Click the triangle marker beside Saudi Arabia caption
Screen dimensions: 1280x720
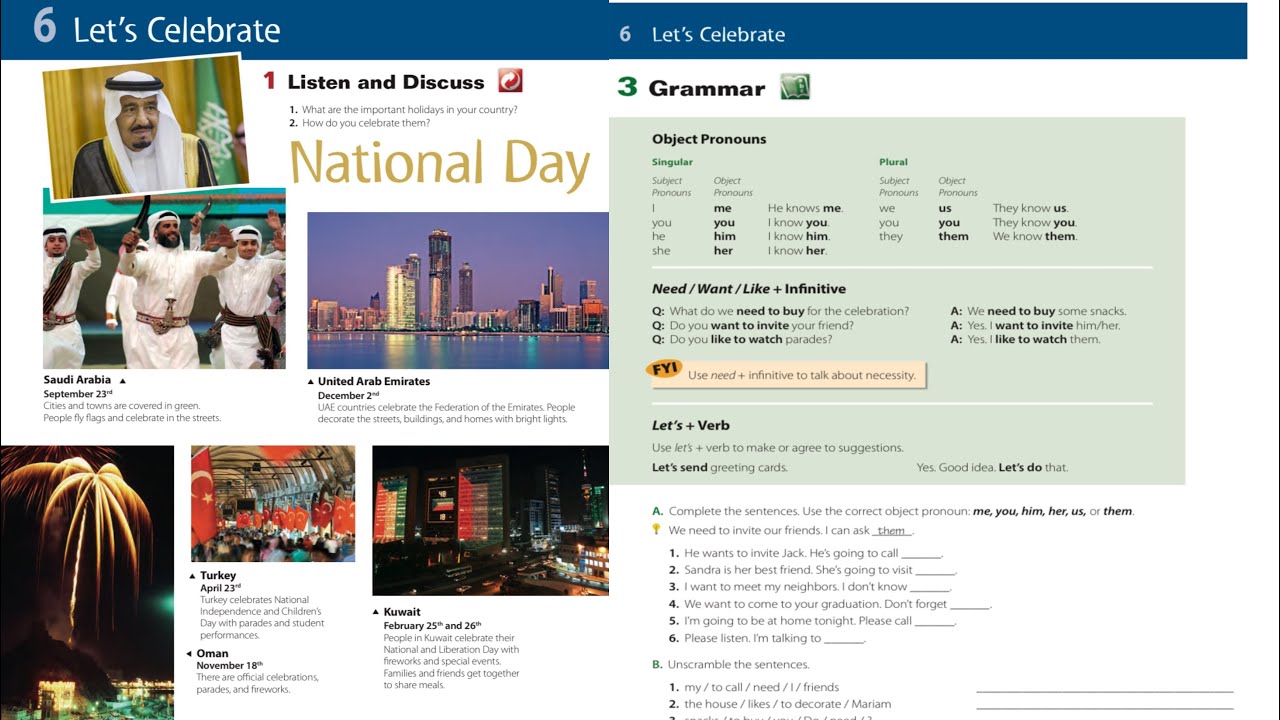(123, 381)
